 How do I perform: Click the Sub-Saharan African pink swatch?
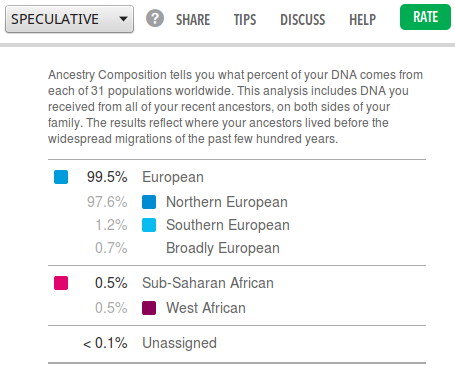tap(61, 283)
